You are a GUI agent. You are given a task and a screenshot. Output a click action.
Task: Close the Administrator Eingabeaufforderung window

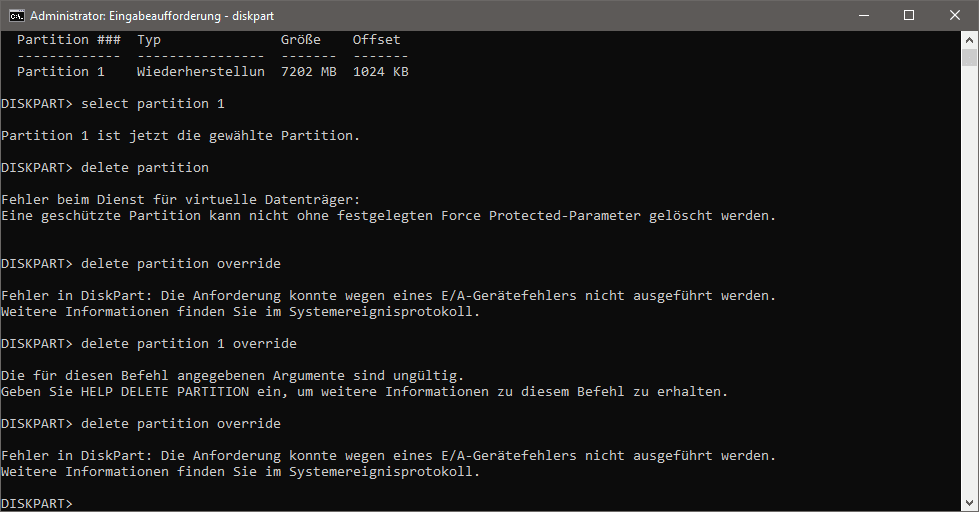(955, 16)
